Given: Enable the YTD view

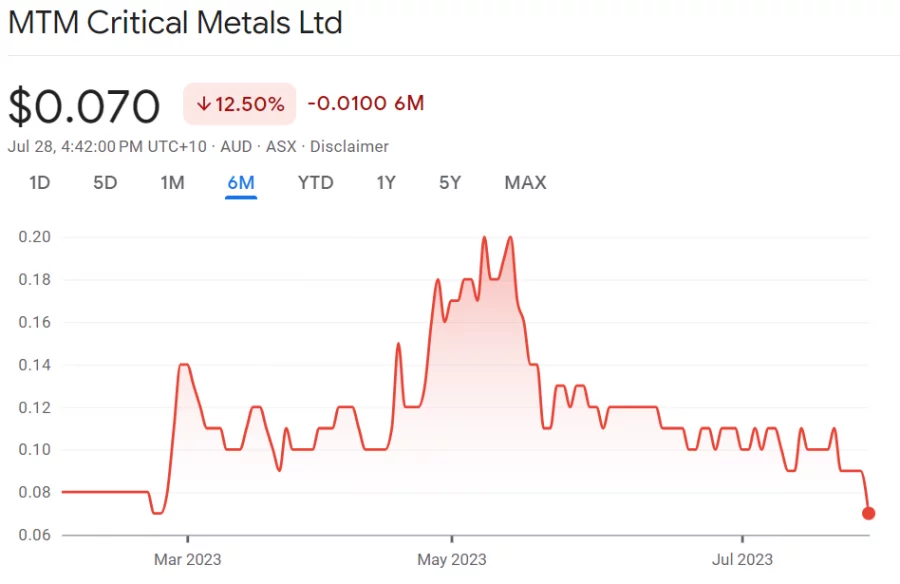Looking at the screenshot, I should [315, 183].
